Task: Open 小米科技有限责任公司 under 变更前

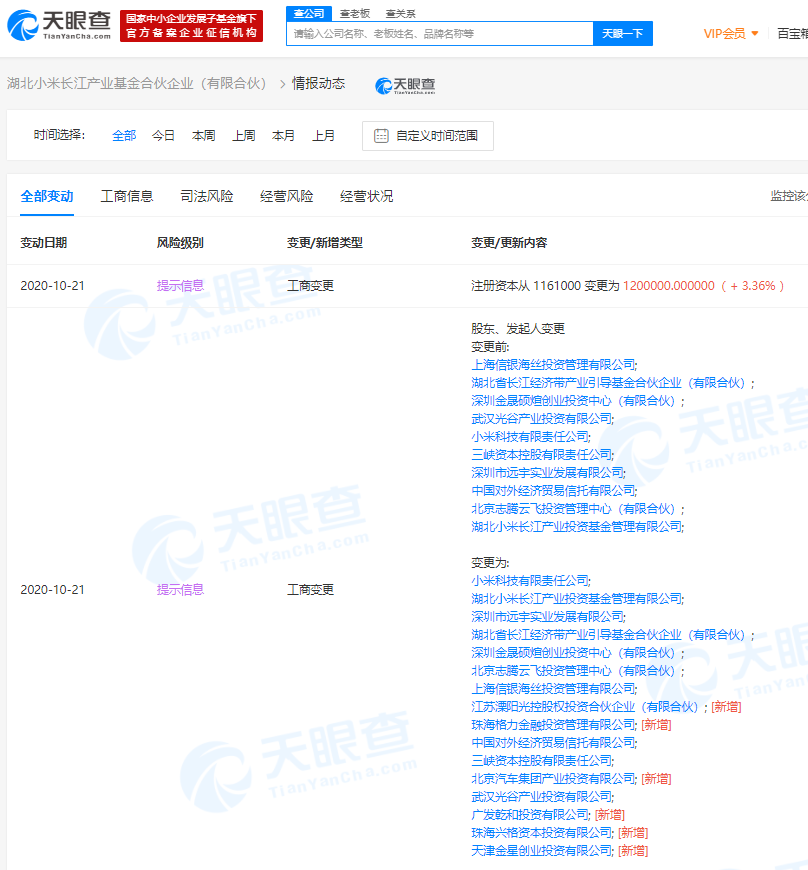Action: coord(530,437)
